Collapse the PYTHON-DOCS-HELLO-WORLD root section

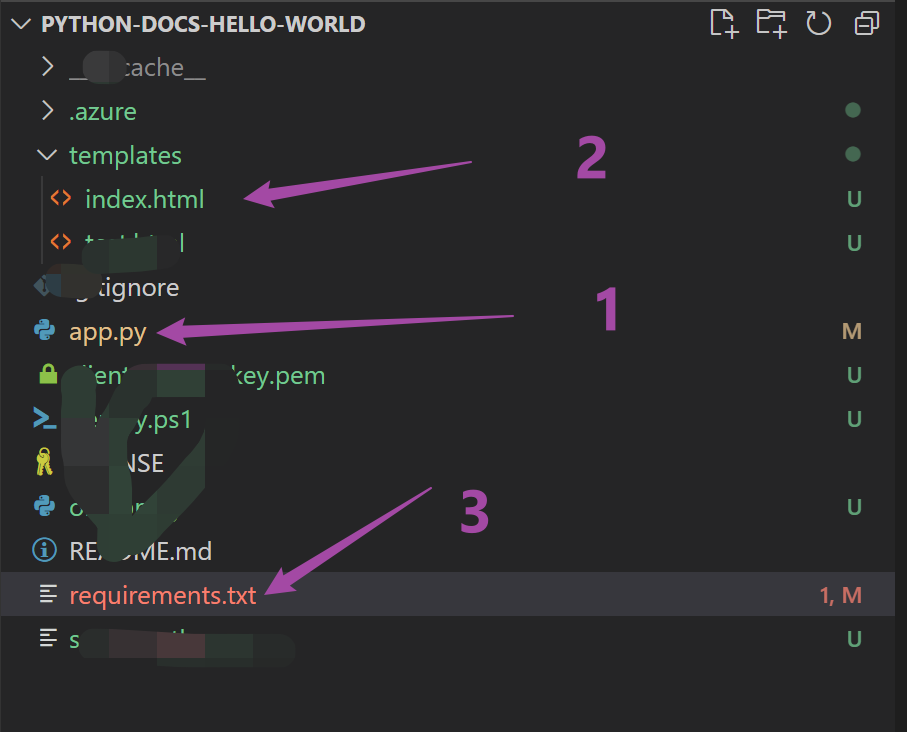pos(21,24)
